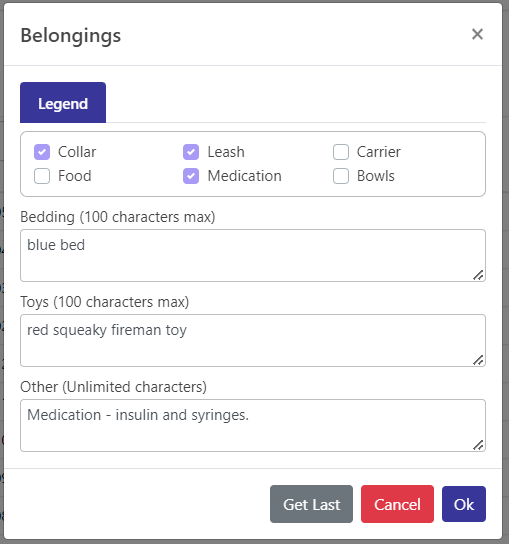Confirm with the Ok button
Image resolution: width=509 pixels, height=544 pixels.
pyautogui.click(x=464, y=504)
